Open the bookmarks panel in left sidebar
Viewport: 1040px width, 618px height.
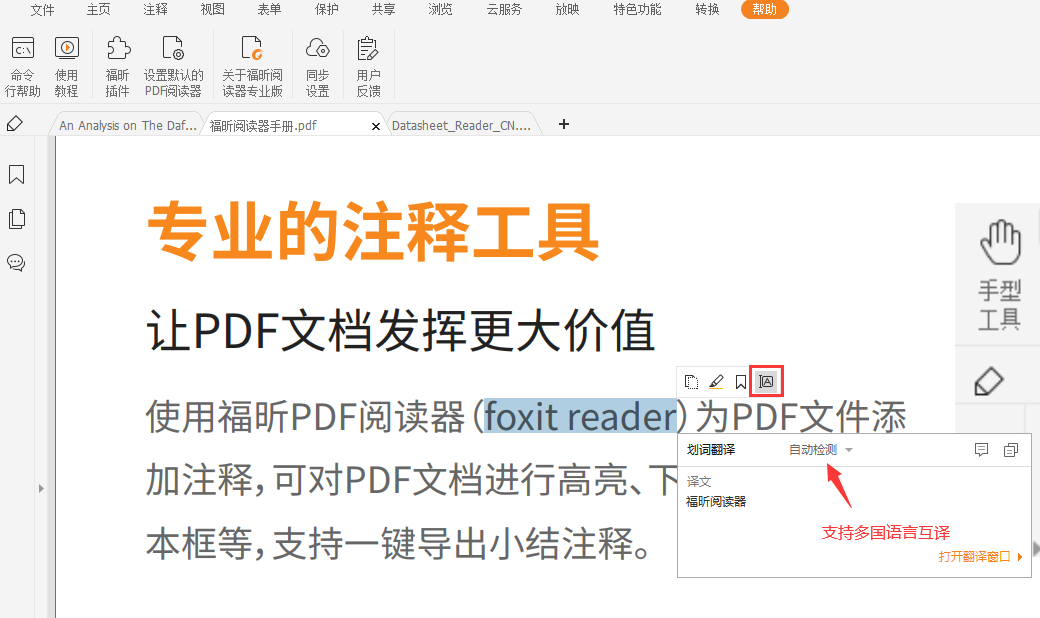(x=16, y=176)
